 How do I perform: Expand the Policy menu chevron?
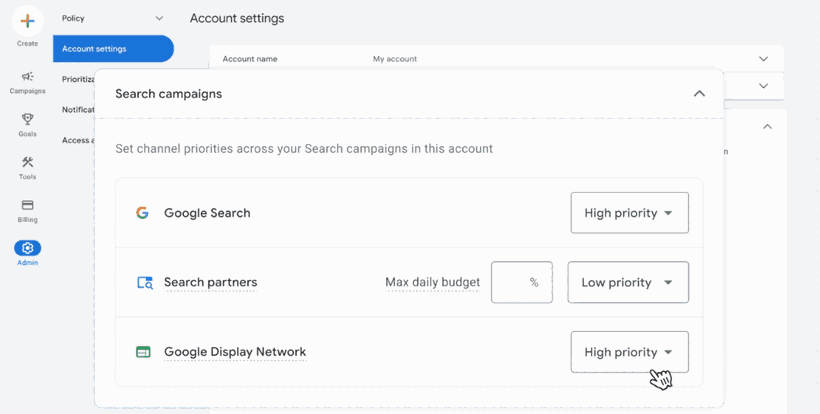tap(159, 18)
